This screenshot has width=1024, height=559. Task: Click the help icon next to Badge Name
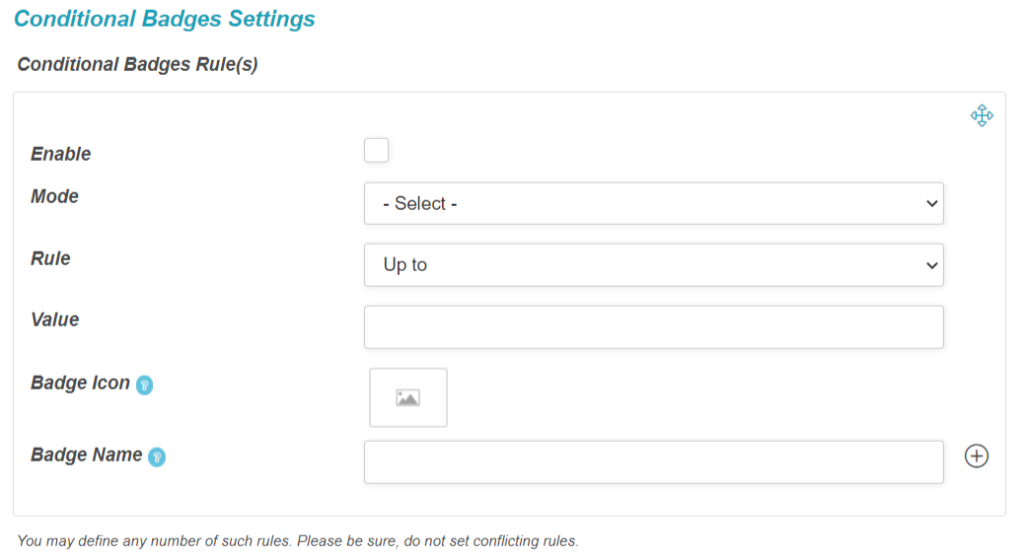pos(157,457)
